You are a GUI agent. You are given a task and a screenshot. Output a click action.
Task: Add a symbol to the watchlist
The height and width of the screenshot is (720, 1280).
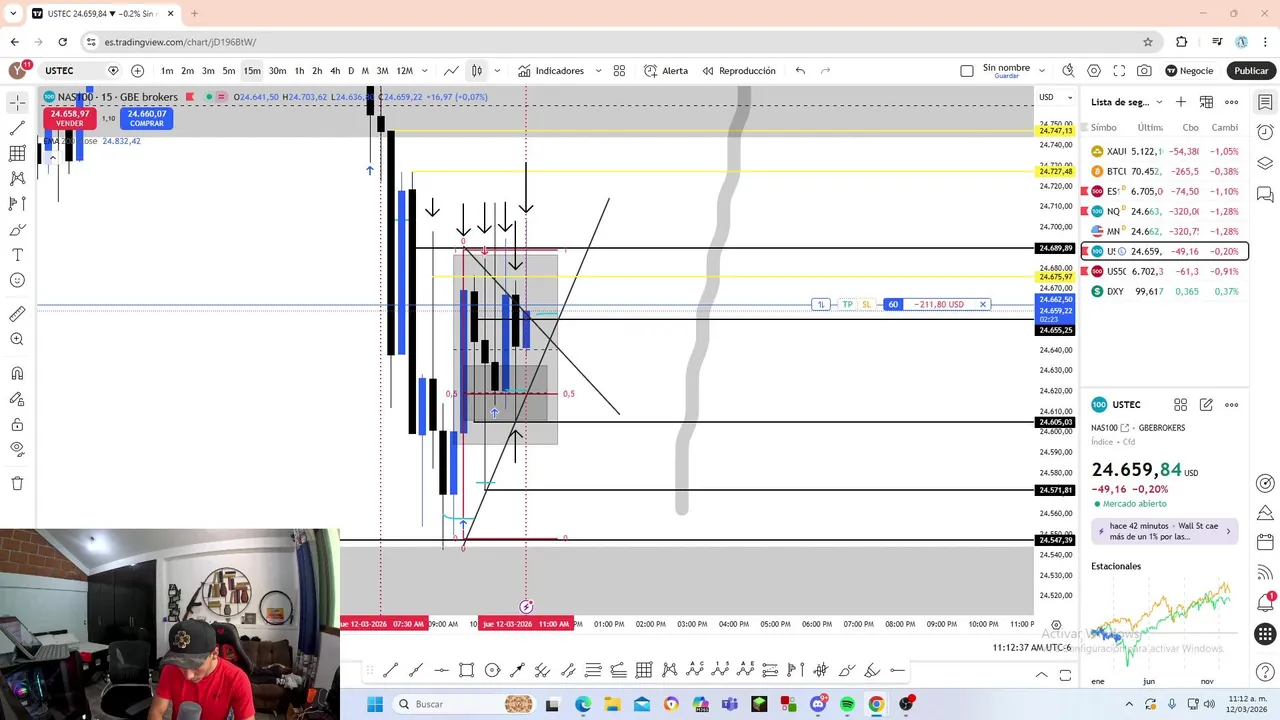[1181, 102]
